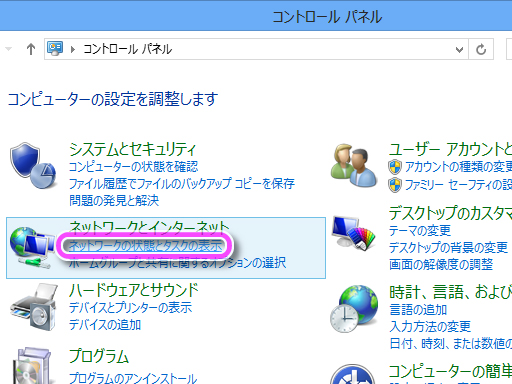This screenshot has height=384, width=512.
Task: Click the Hardware and Sound printer icon
Action: click(x=33, y=307)
